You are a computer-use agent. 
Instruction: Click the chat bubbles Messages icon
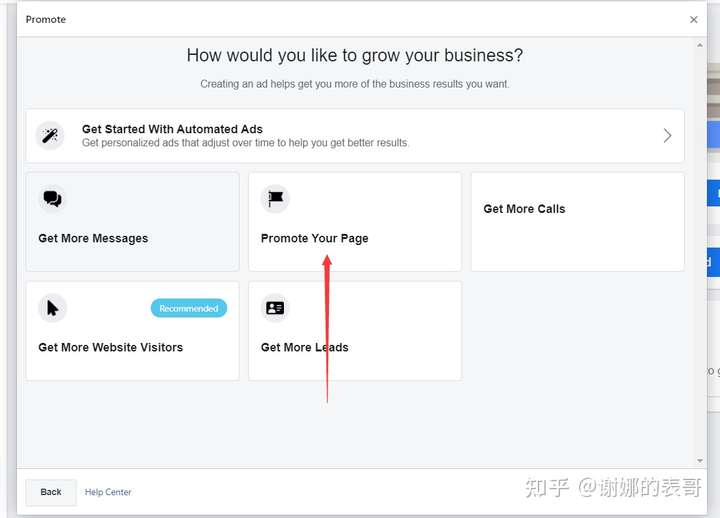(x=52, y=199)
